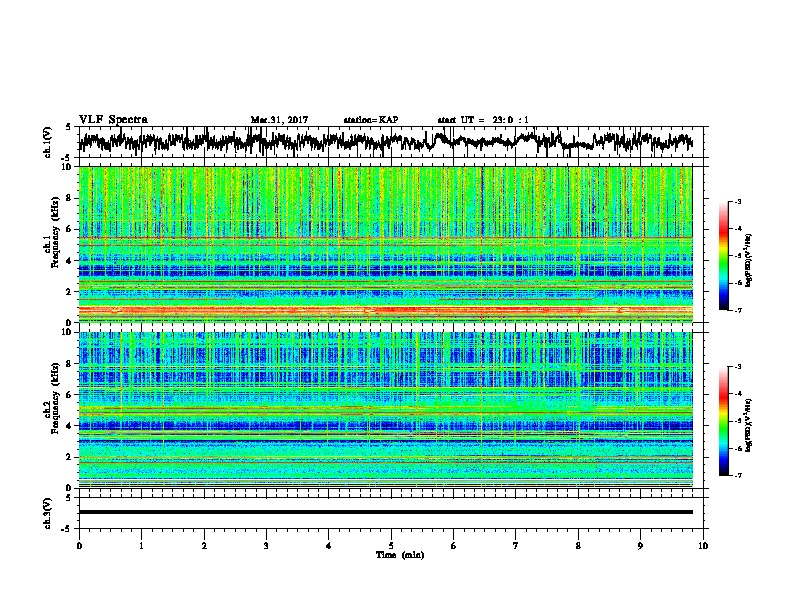Select the "start UT = 23:0 :1" text
This screenshot has width=792, height=612.
click(483, 120)
